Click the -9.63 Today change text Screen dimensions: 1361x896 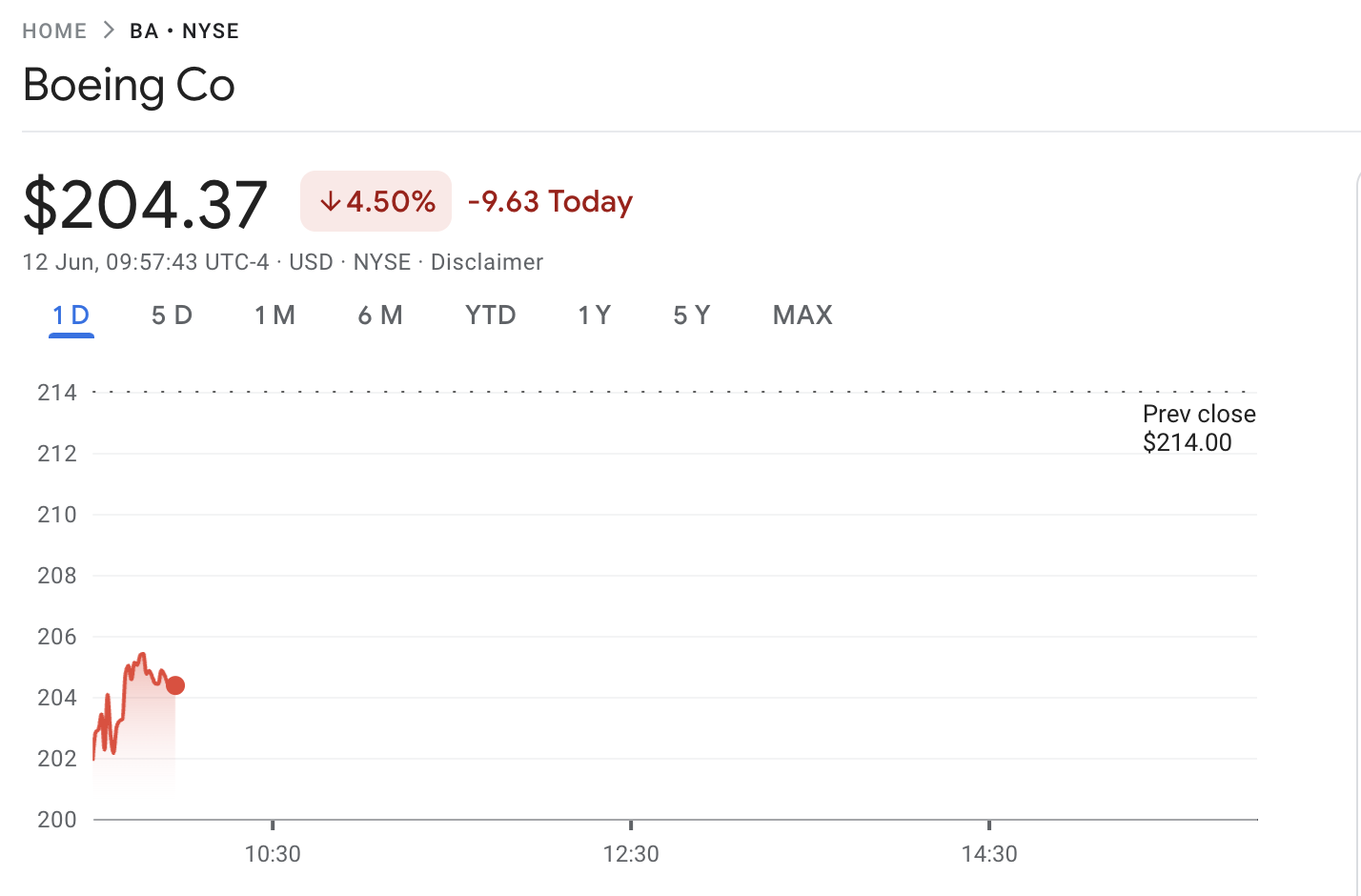point(551,202)
